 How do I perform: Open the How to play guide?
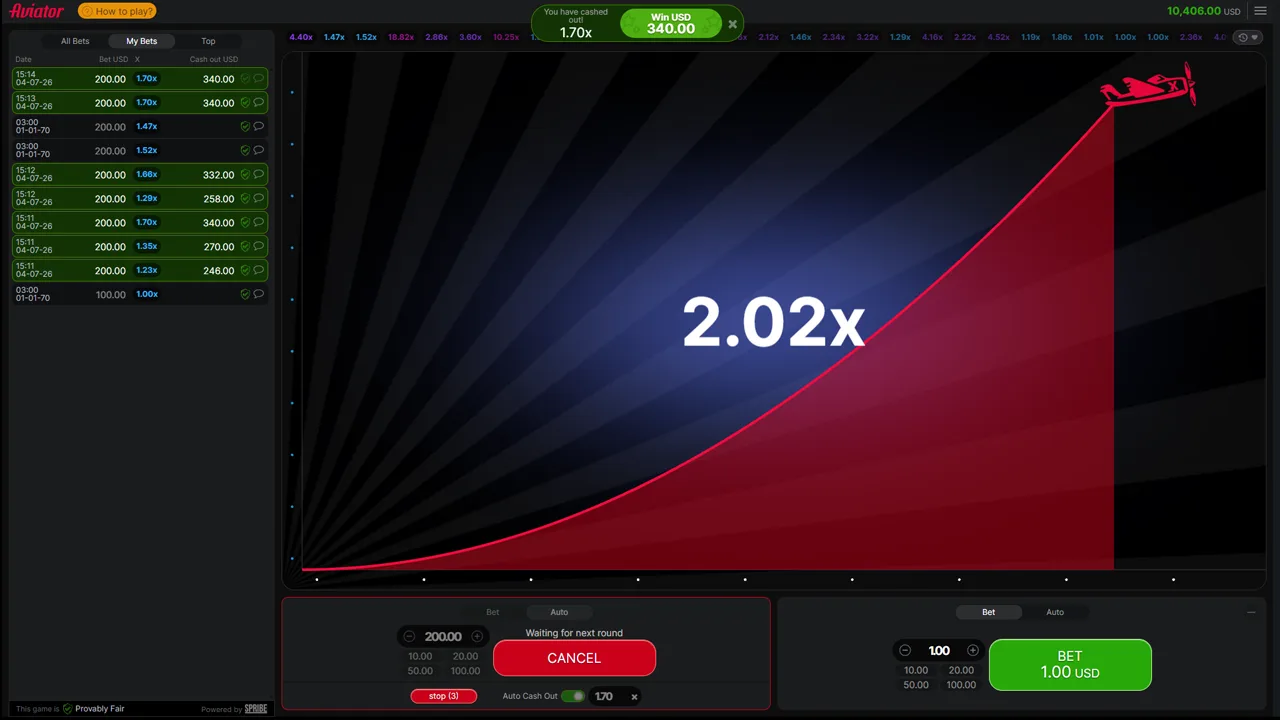coord(117,11)
